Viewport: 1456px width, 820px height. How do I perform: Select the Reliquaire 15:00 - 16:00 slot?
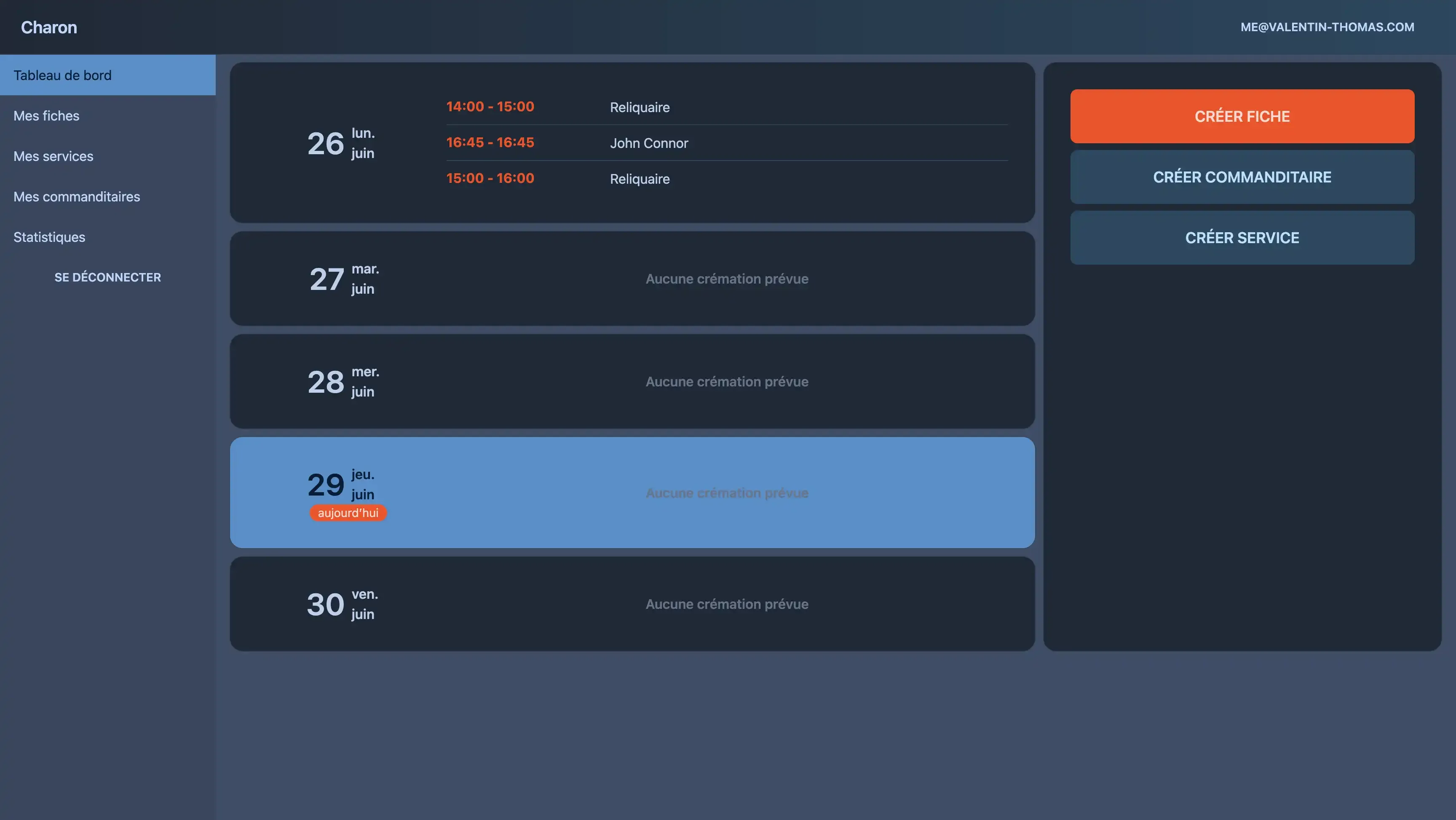639,179
